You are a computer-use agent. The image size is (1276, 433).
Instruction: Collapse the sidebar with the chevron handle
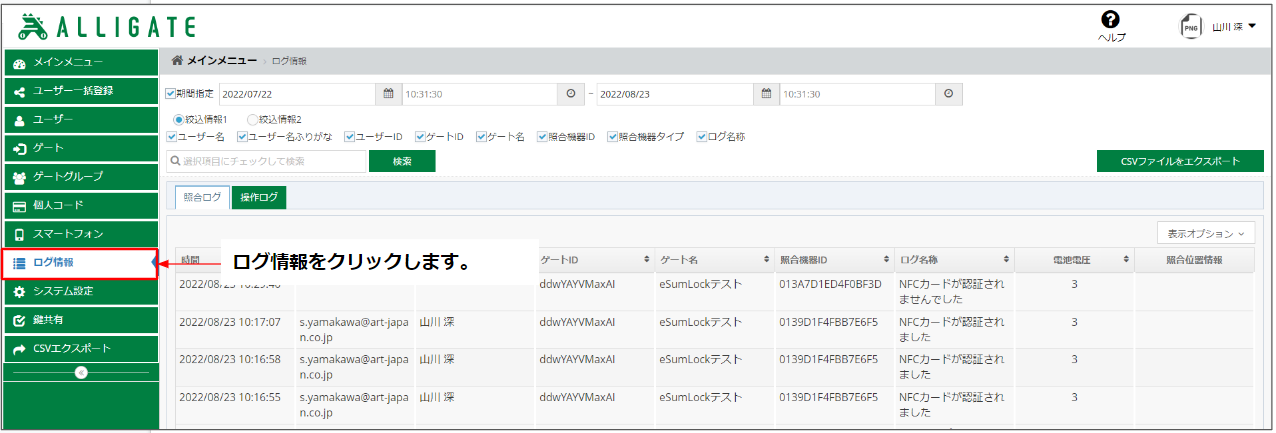(x=81, y=372)
